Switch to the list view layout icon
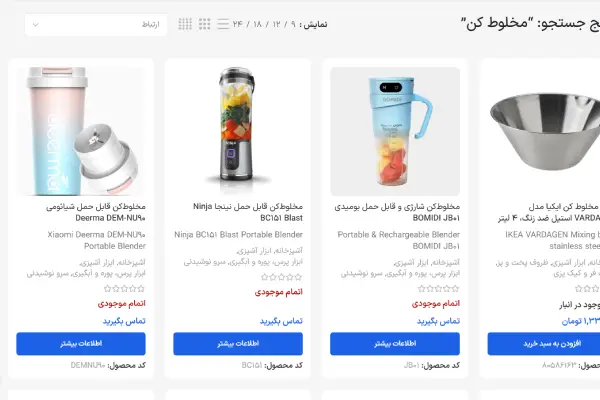The height and width of the screenshot is (400, 600). coord(223,24)
